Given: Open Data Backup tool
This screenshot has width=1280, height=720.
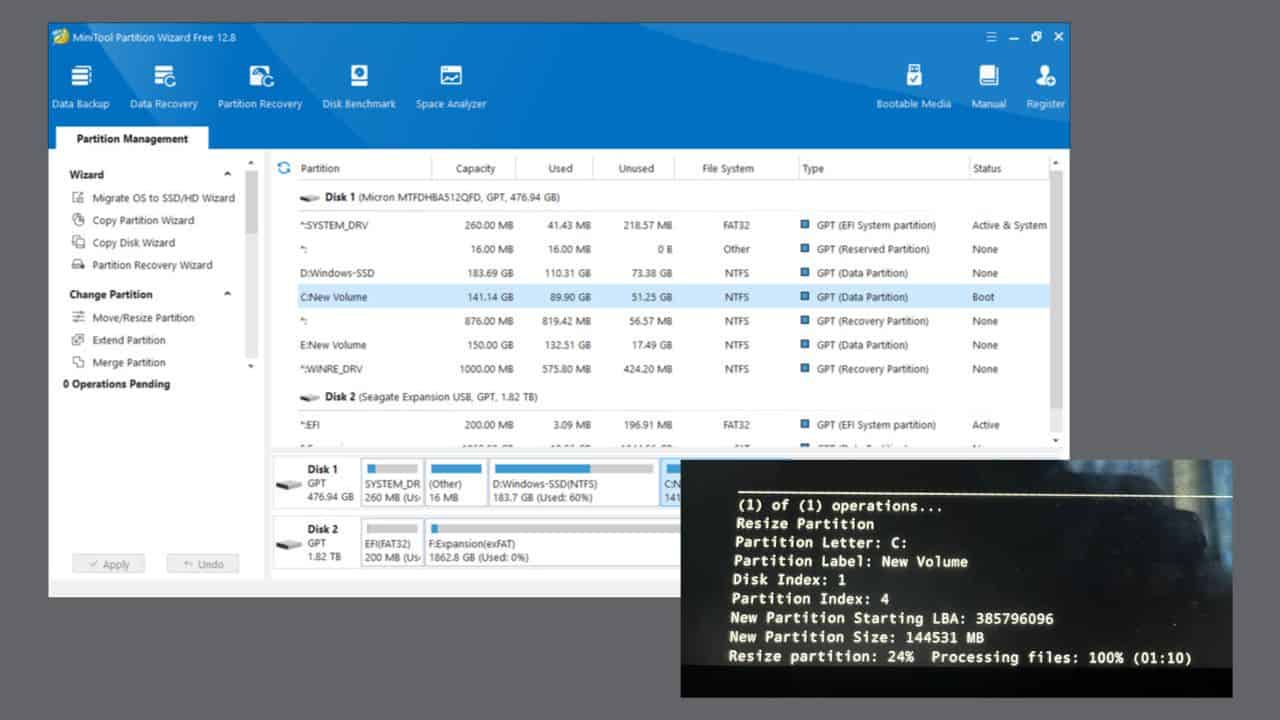Looking at the screenshot, I should (x=81, y=87).
